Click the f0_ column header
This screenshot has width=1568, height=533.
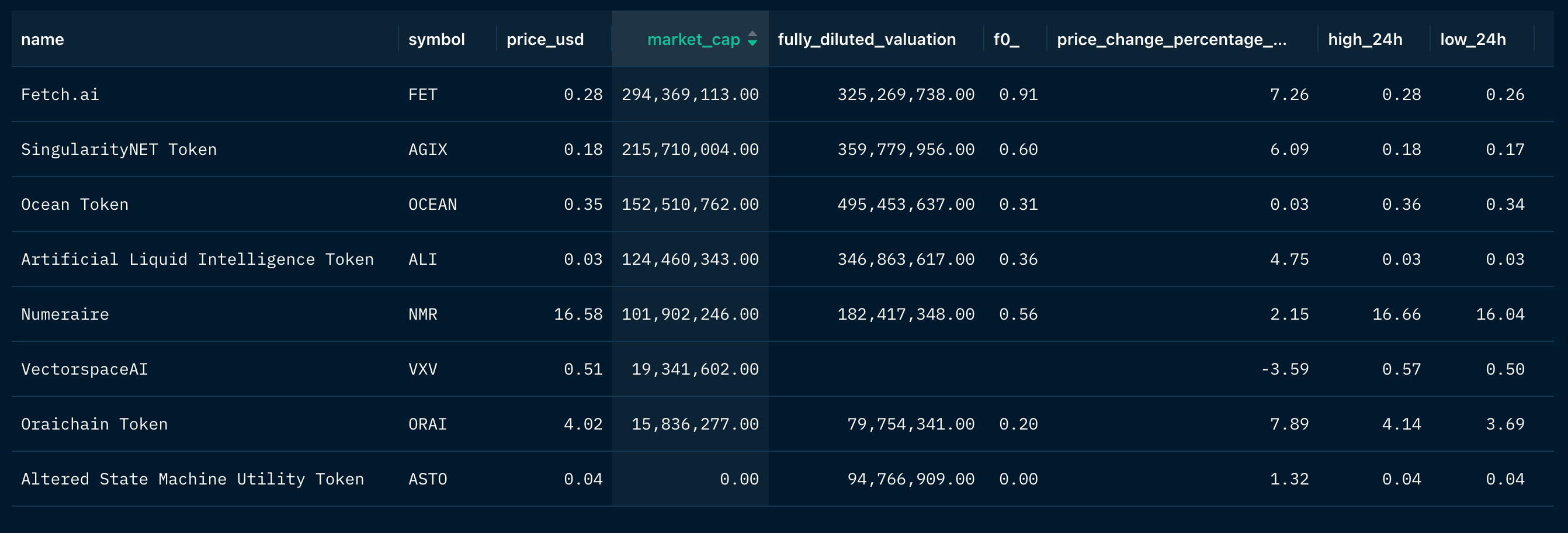(x=1006, y=40)
